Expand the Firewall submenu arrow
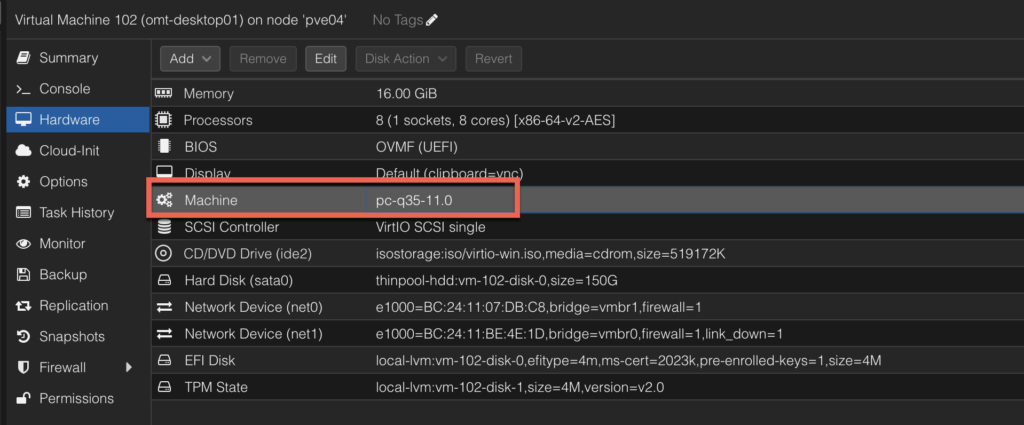 (129, 368)
